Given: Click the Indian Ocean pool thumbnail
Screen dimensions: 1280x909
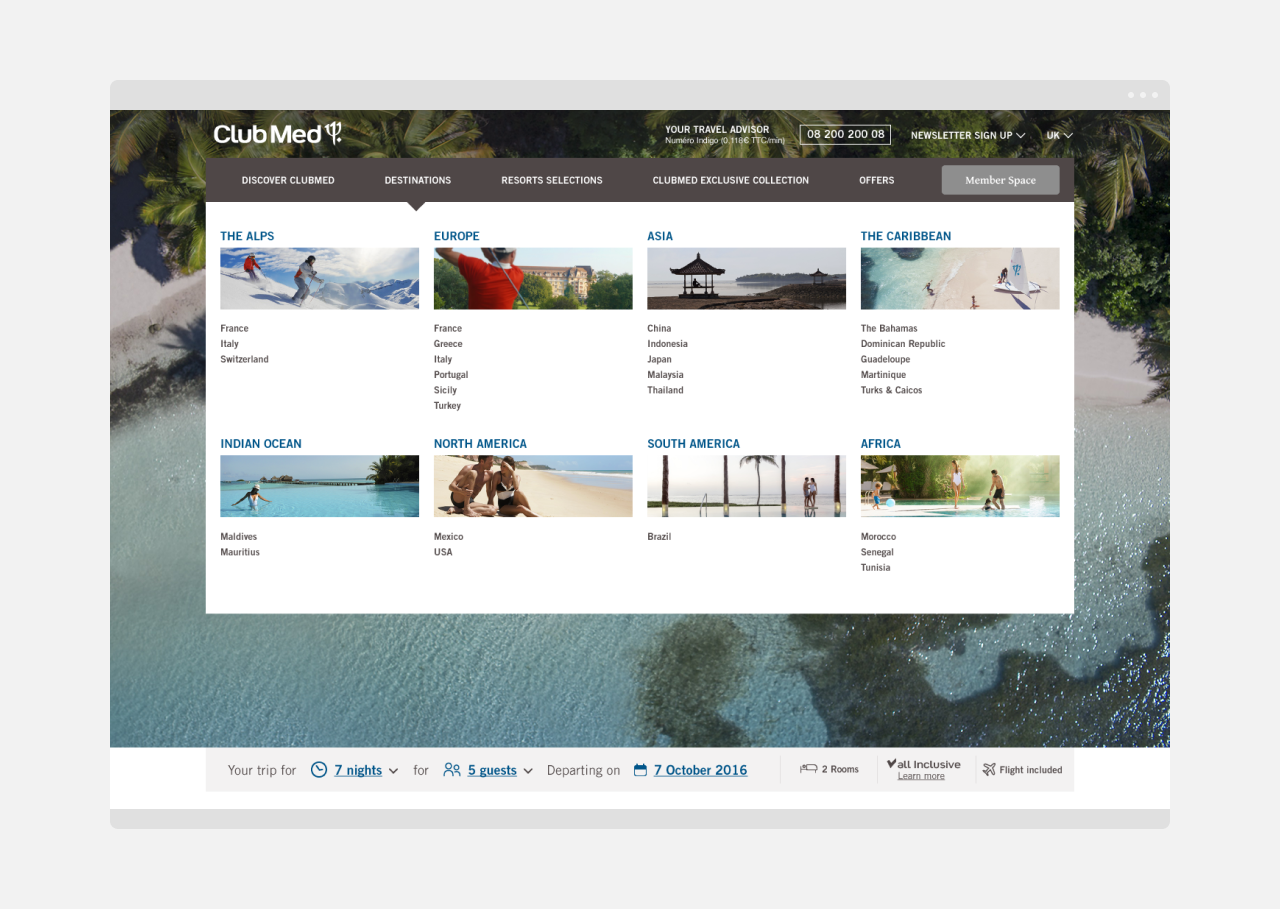Looking at the screenshot, I should coord(320,486).
